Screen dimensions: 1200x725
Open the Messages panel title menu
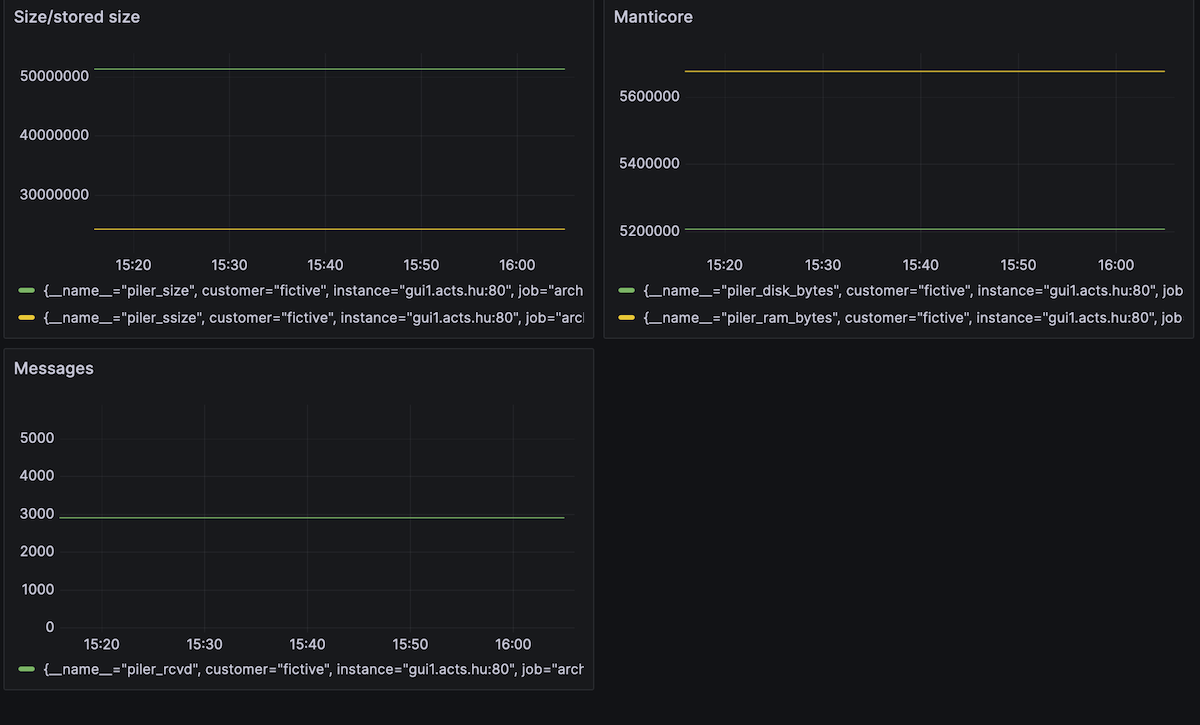click(x=54, y=368)
